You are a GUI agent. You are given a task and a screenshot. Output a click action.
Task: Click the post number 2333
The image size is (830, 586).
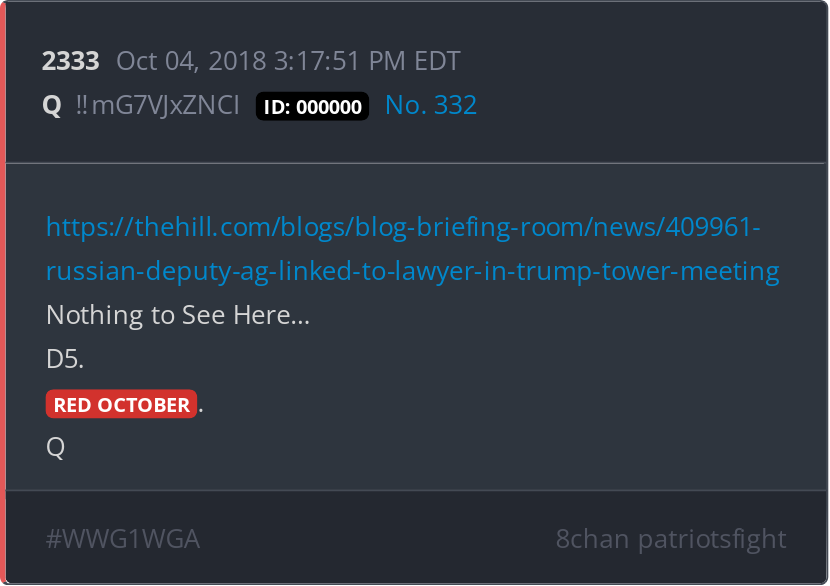[70, 61]
